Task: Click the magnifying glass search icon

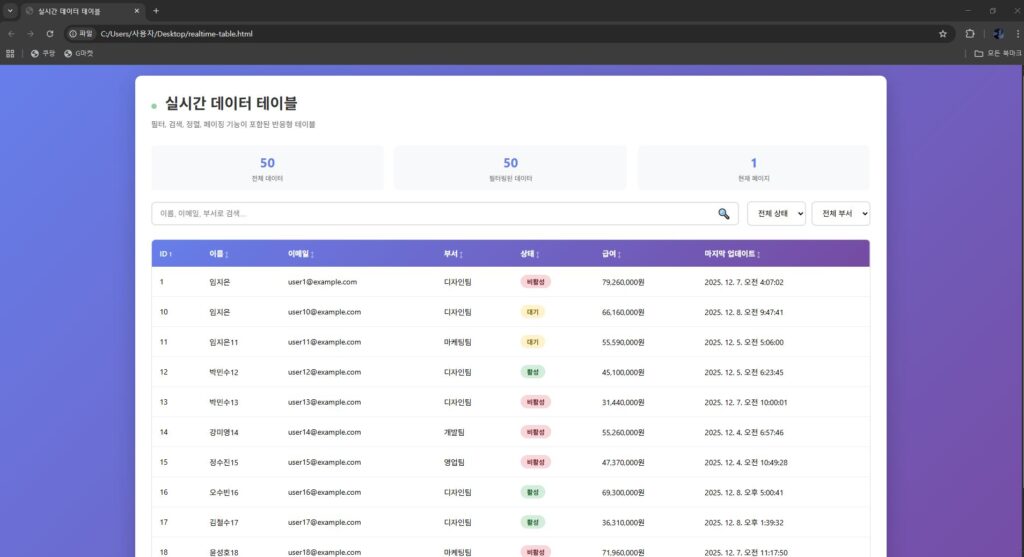Action: point(724,214)
